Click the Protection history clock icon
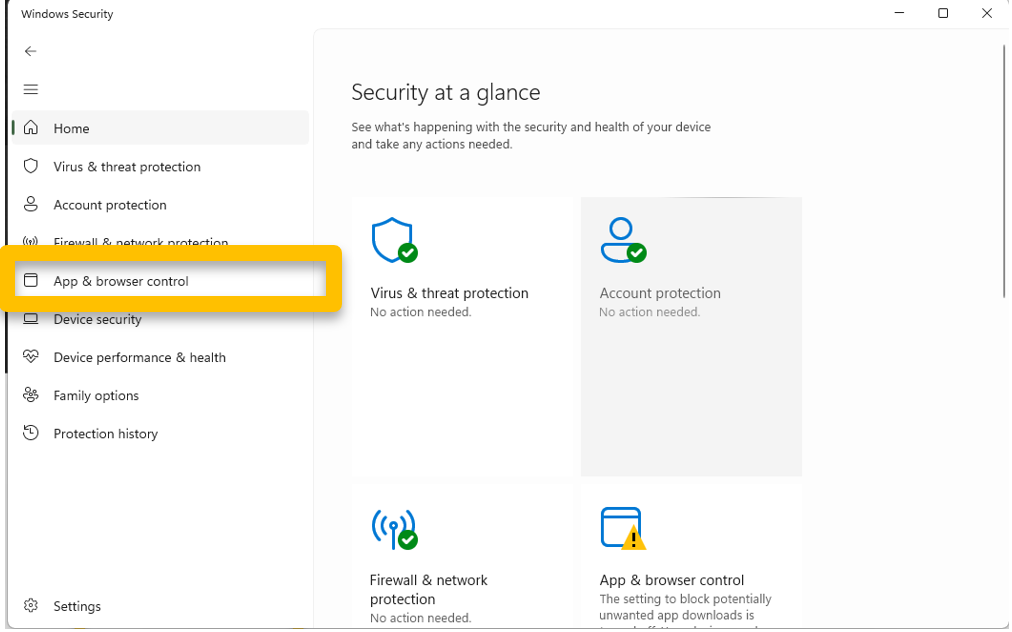 click(31, 433)
